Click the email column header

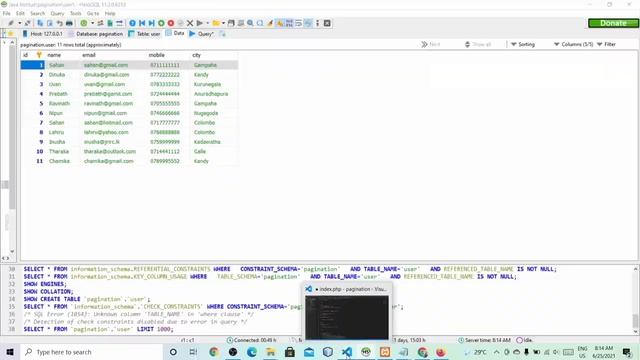113,55
